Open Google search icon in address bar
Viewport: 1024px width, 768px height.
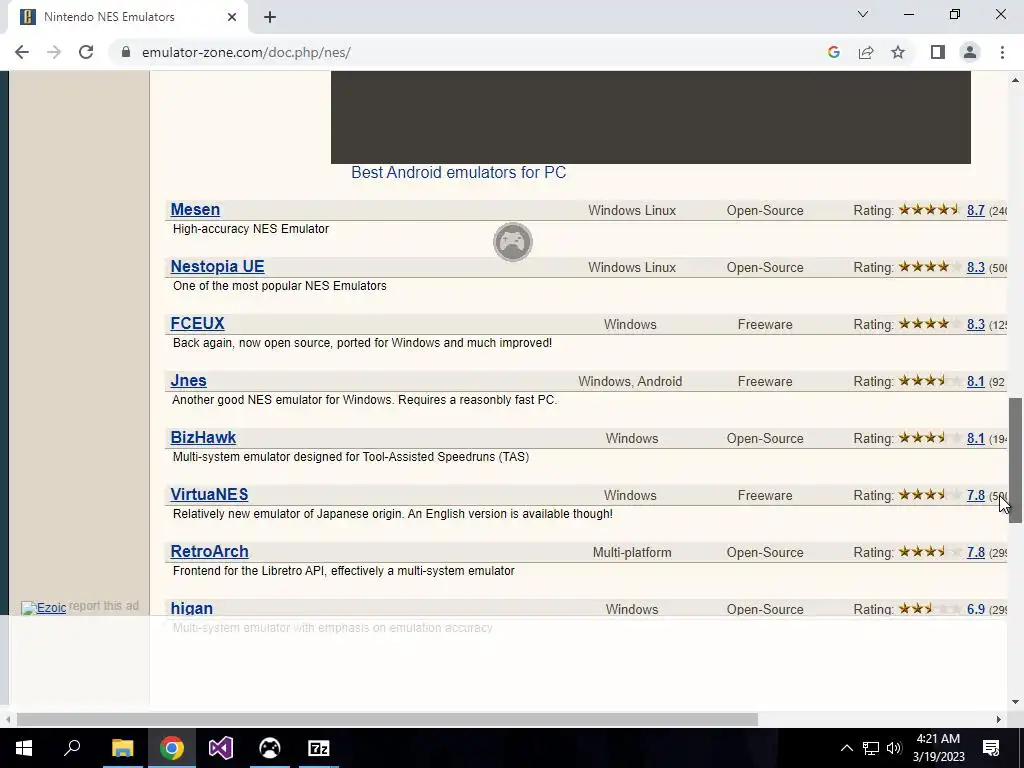(x=833, y=52)
